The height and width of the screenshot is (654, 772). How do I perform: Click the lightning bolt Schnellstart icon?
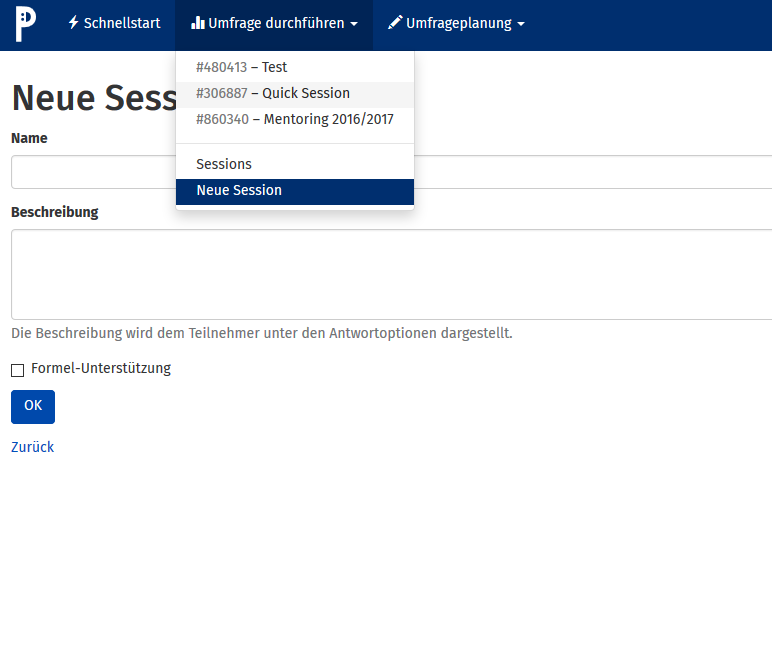(73, 23)
